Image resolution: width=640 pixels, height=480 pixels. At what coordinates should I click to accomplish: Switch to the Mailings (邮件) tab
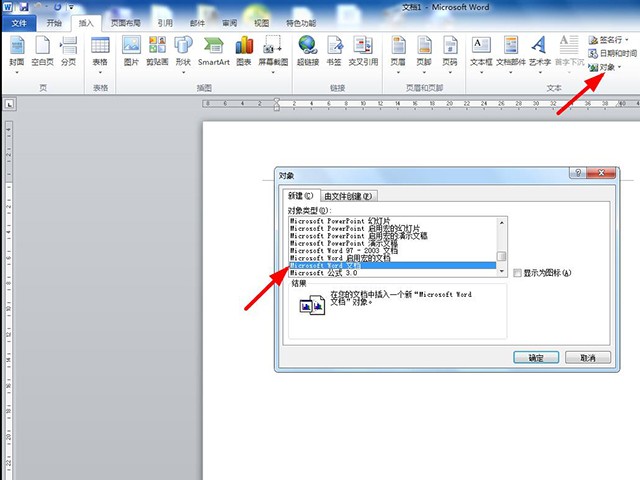point(198,23)
